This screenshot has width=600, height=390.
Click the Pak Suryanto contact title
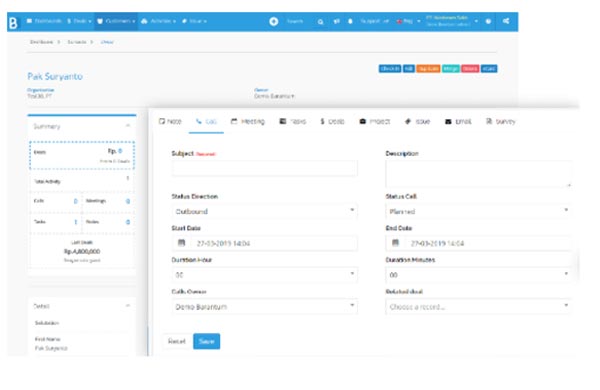[x=55, y=77]
